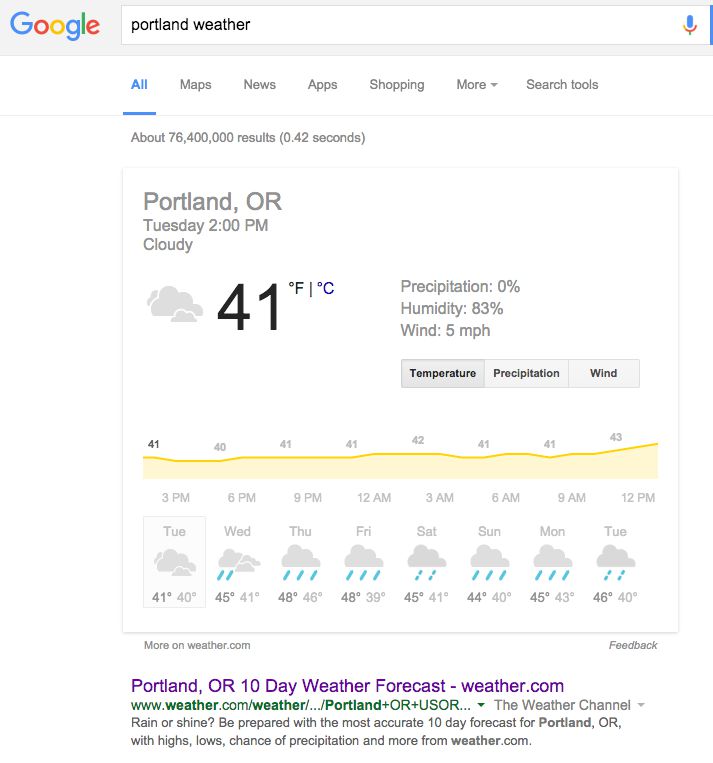
Task: Open Portland 10 Day Weather Forecast link
Action: [347, 686]
